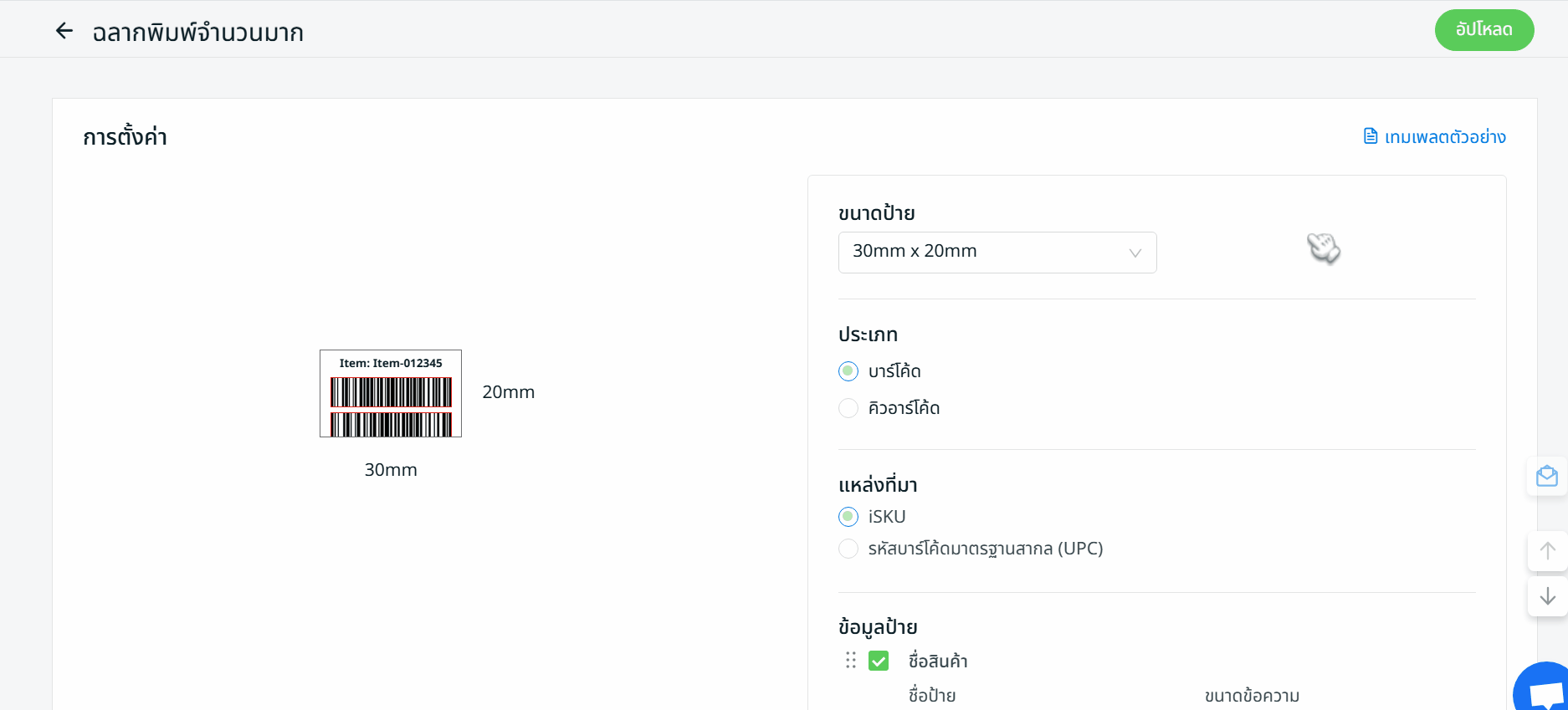Image resolution: width=1568 pixels, height=710 pixels.
Task: Click the pointing hand icon beside size dropdown
Action: 1323,248
